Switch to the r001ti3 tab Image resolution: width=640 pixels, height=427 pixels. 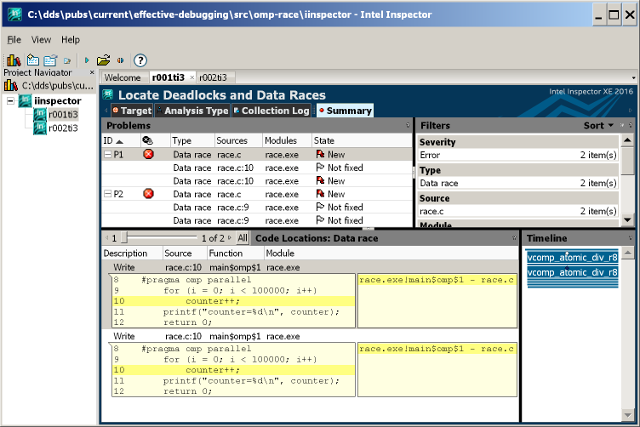[x=168, y=78]
